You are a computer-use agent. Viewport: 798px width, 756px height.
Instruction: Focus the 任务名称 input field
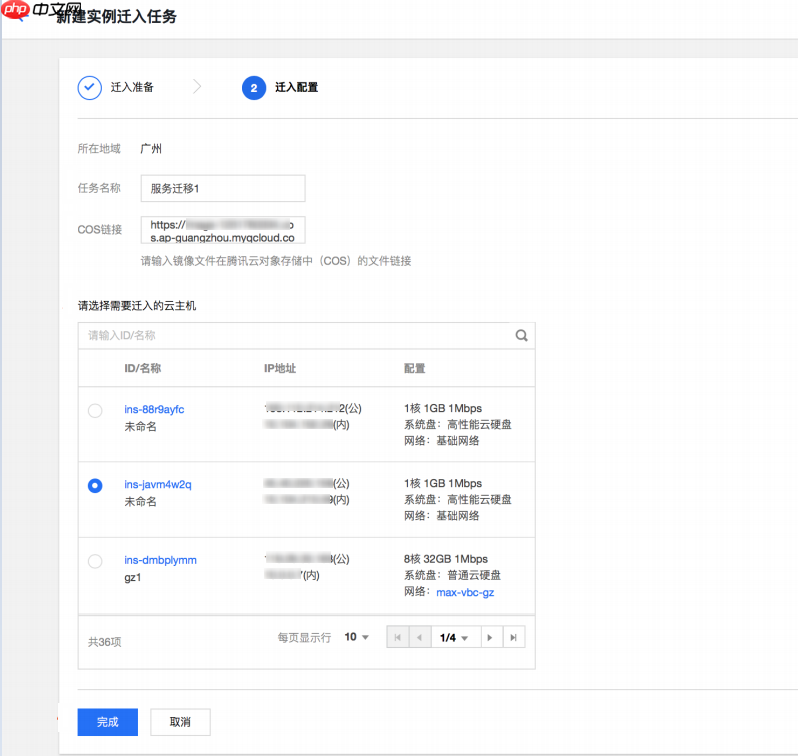pos(223,188)
